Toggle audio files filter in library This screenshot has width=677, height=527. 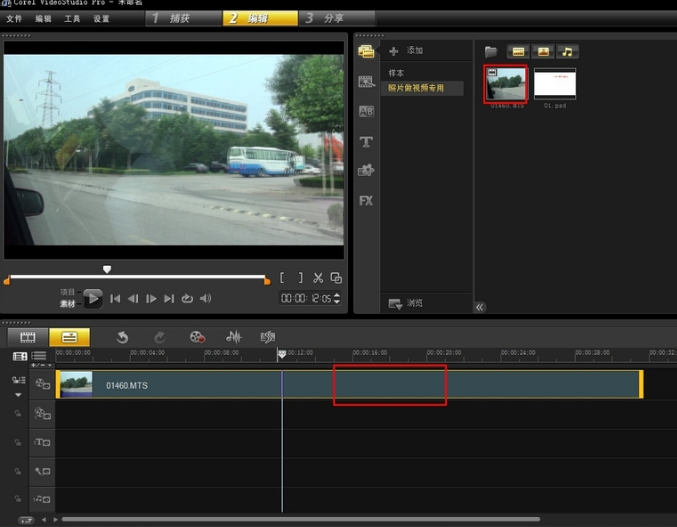567,51
